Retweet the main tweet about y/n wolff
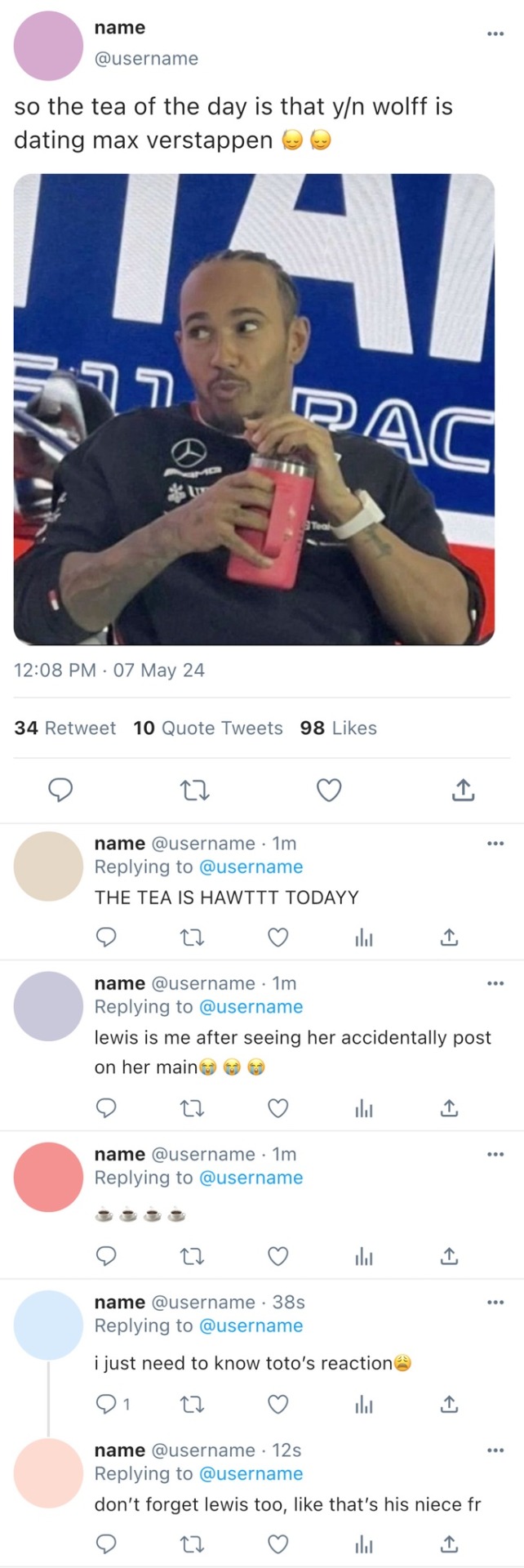Image resolution: width=524 pixels, height=1568 pixels. pos(195,790)
